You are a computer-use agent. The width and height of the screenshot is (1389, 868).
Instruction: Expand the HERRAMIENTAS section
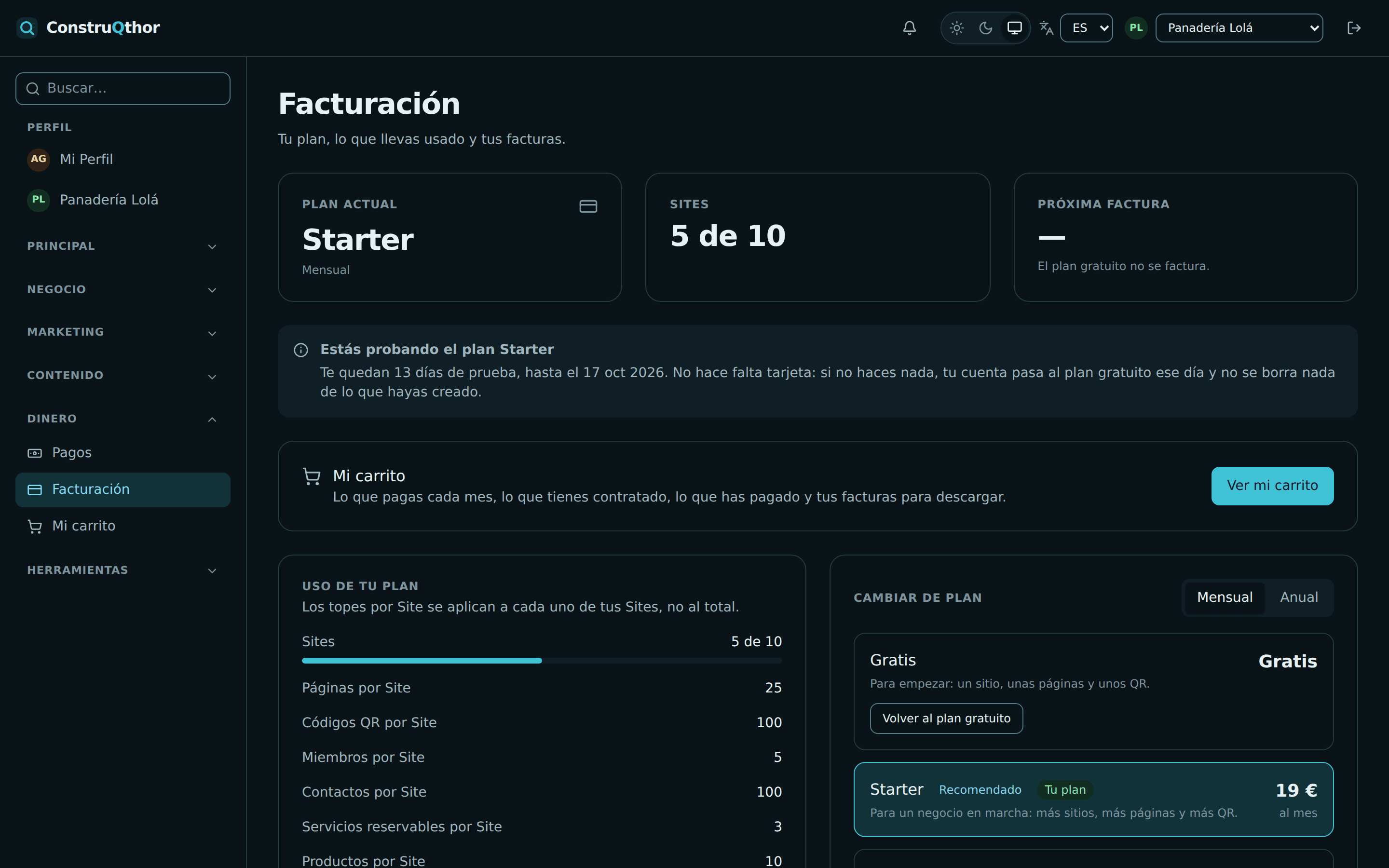point(123,570)
